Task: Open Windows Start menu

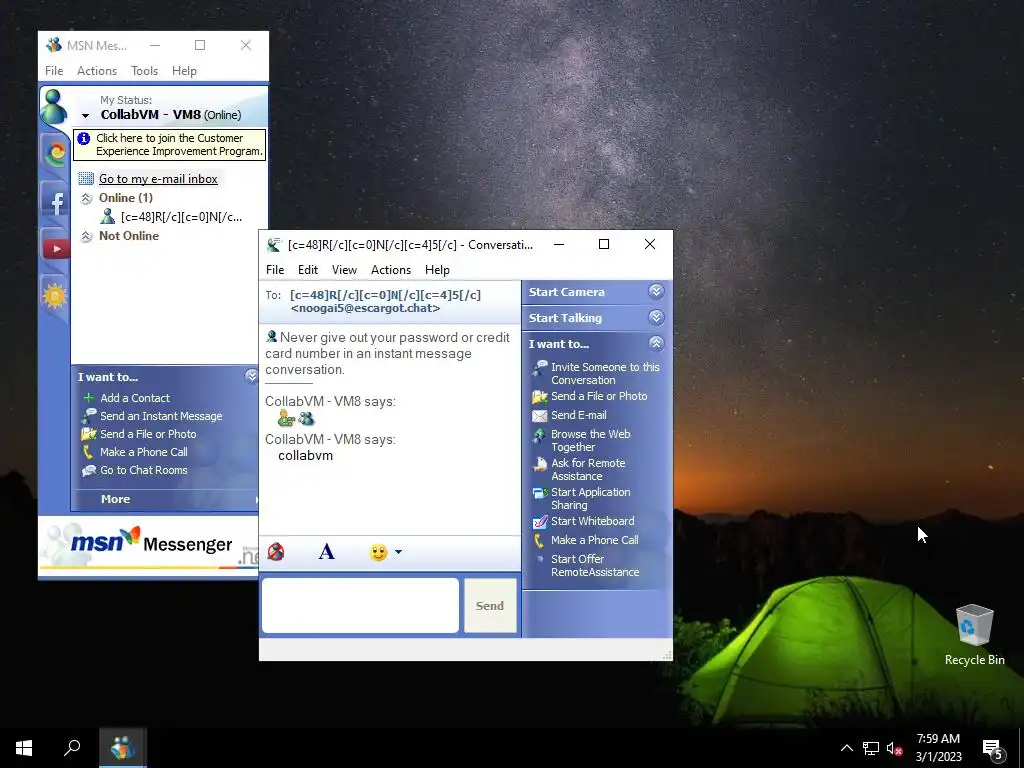Action: click(24, 748)
